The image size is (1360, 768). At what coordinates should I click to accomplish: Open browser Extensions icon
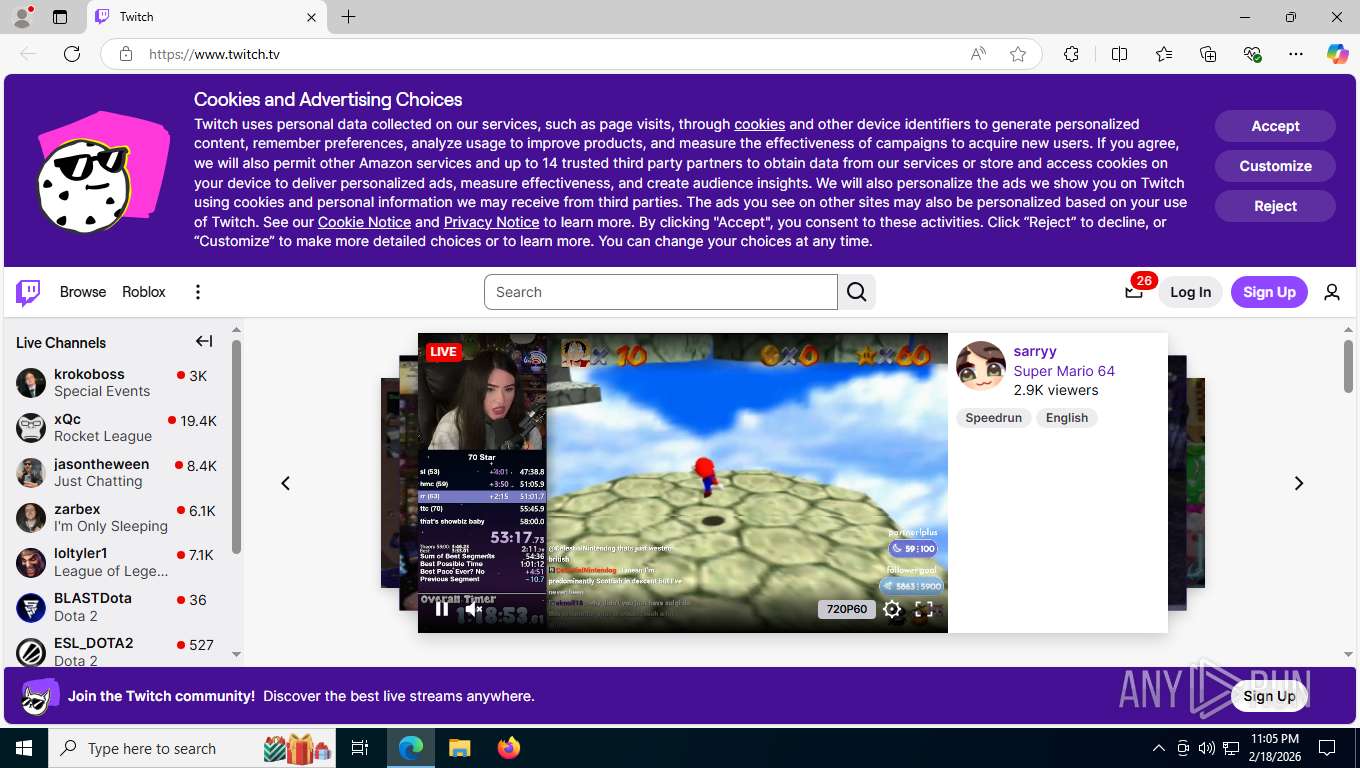coord(1071,54)
